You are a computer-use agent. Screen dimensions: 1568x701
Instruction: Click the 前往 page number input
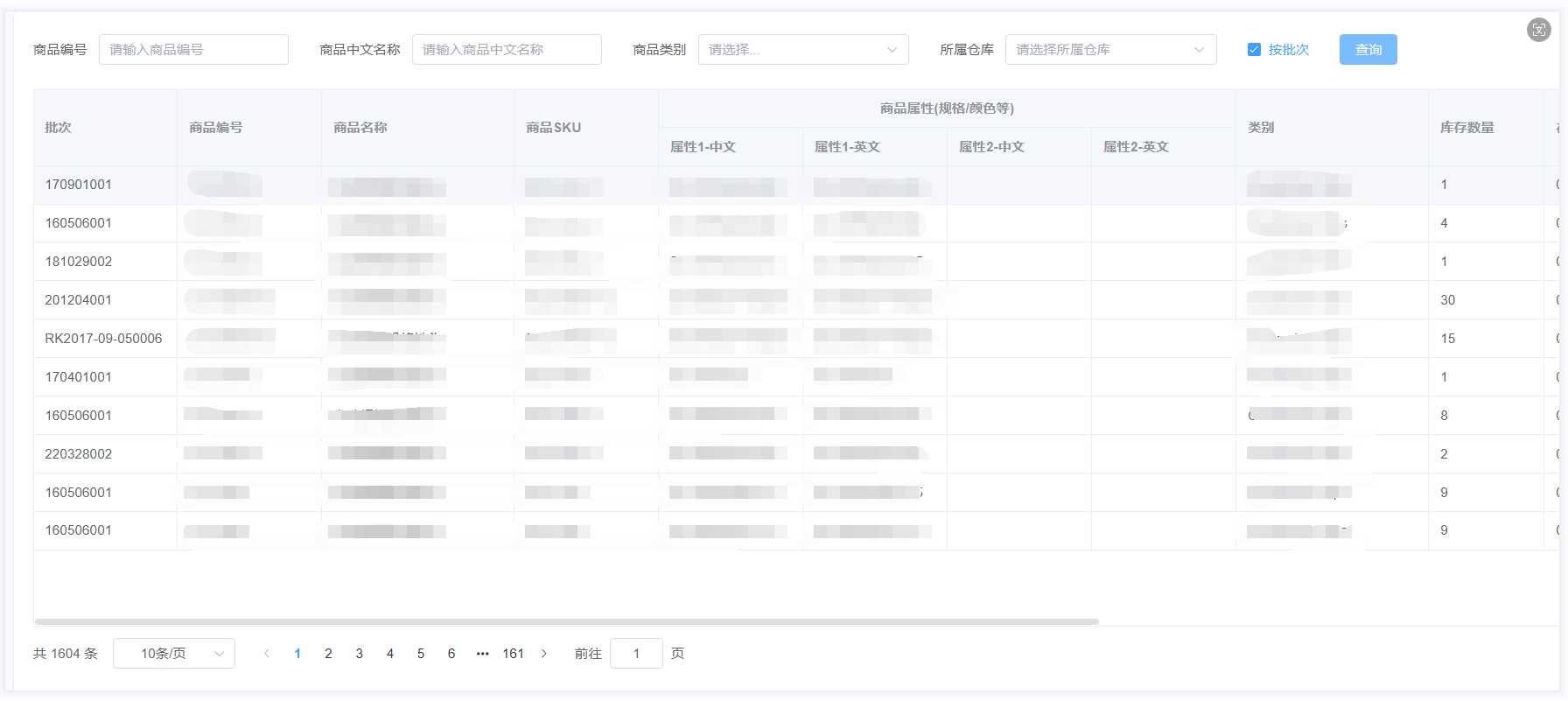point(636,654)
